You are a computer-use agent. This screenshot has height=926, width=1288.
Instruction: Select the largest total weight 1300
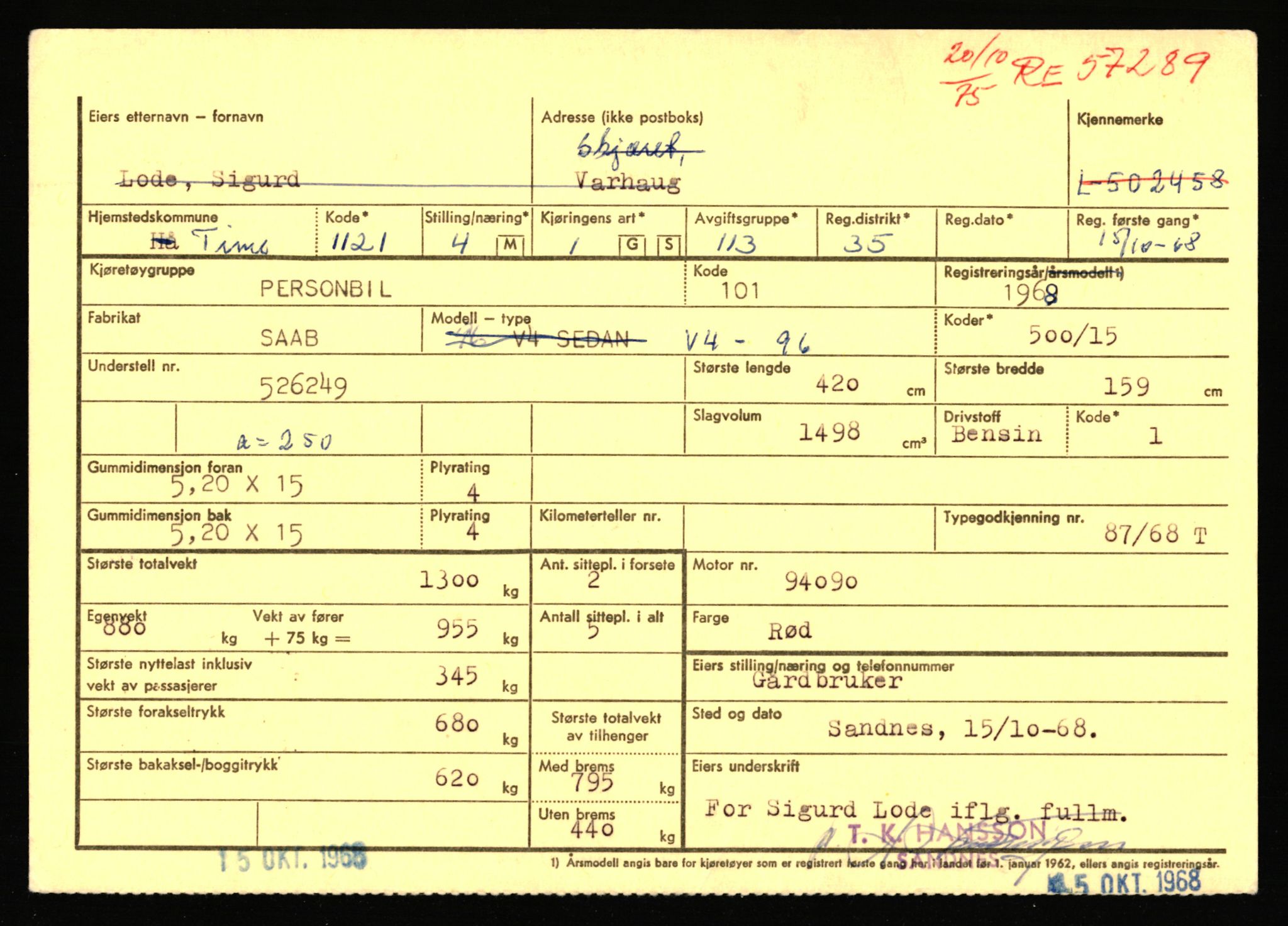click(449, 580)
